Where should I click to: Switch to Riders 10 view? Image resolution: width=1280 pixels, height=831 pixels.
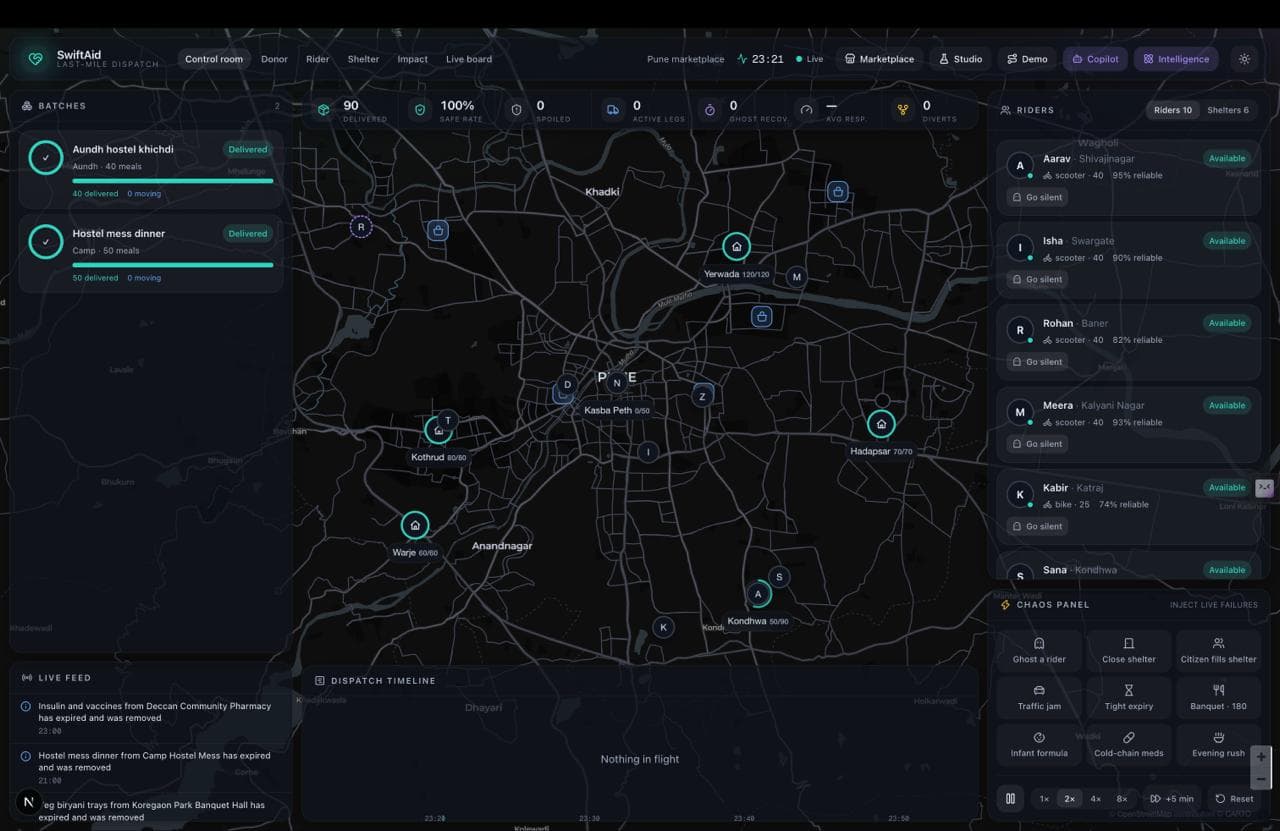point(1173,110)
